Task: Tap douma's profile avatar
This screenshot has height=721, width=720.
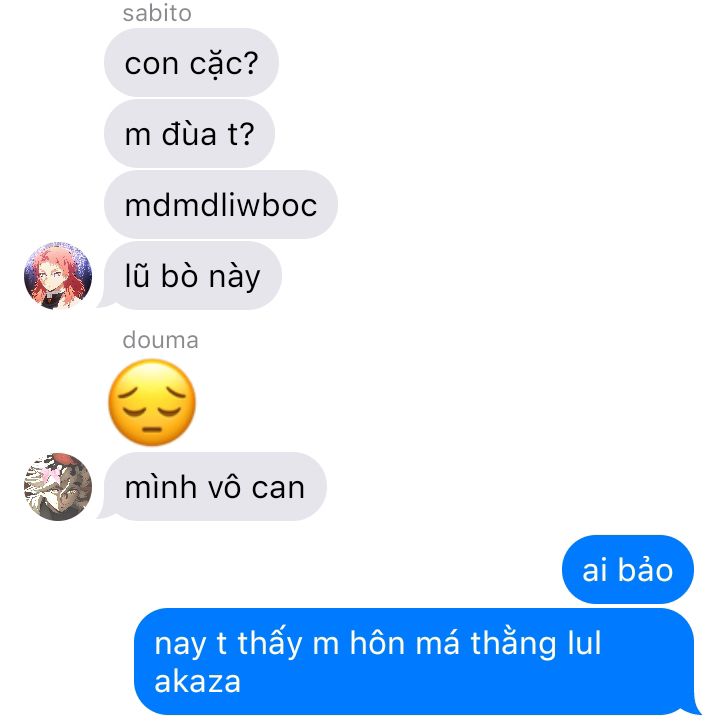Action: point(58,486)
